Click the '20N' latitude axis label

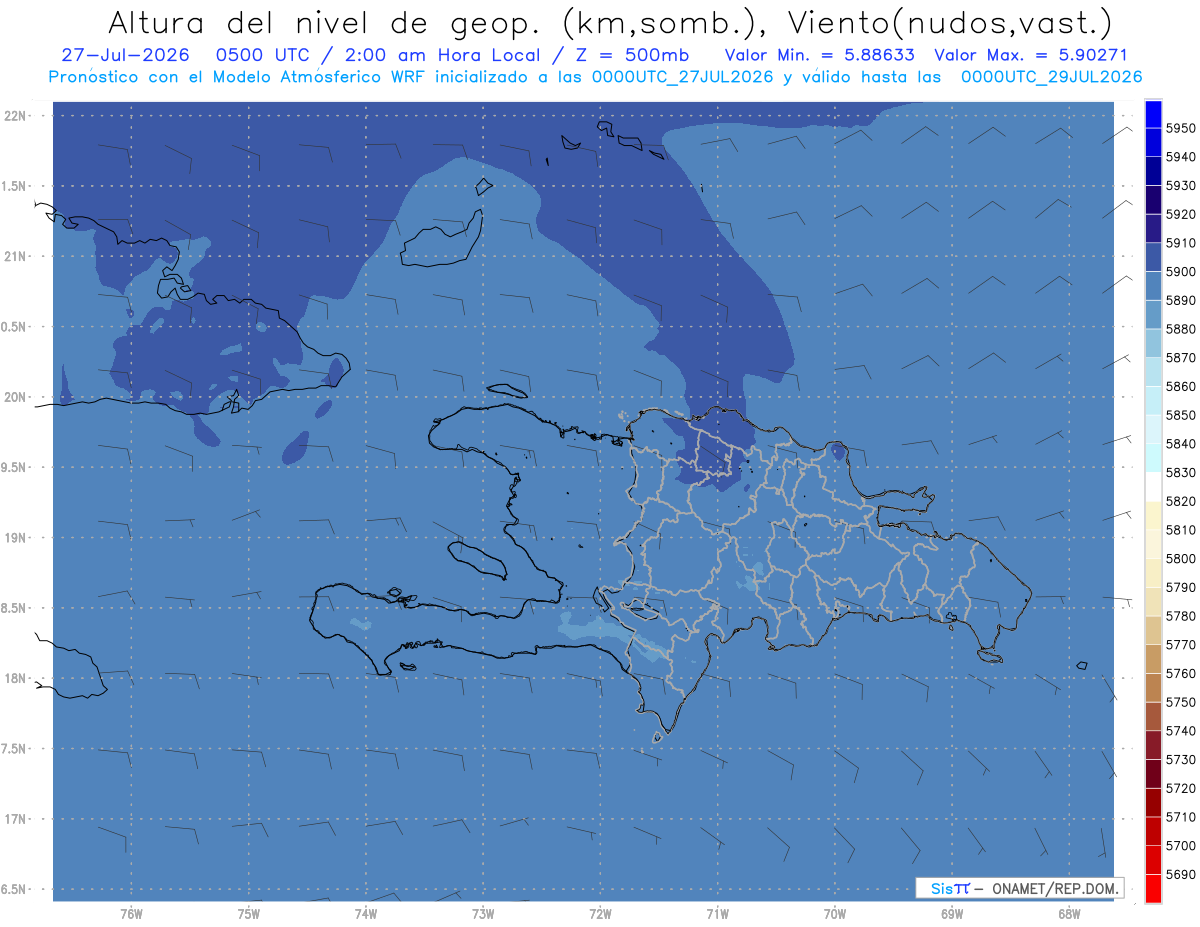point(15,397)
